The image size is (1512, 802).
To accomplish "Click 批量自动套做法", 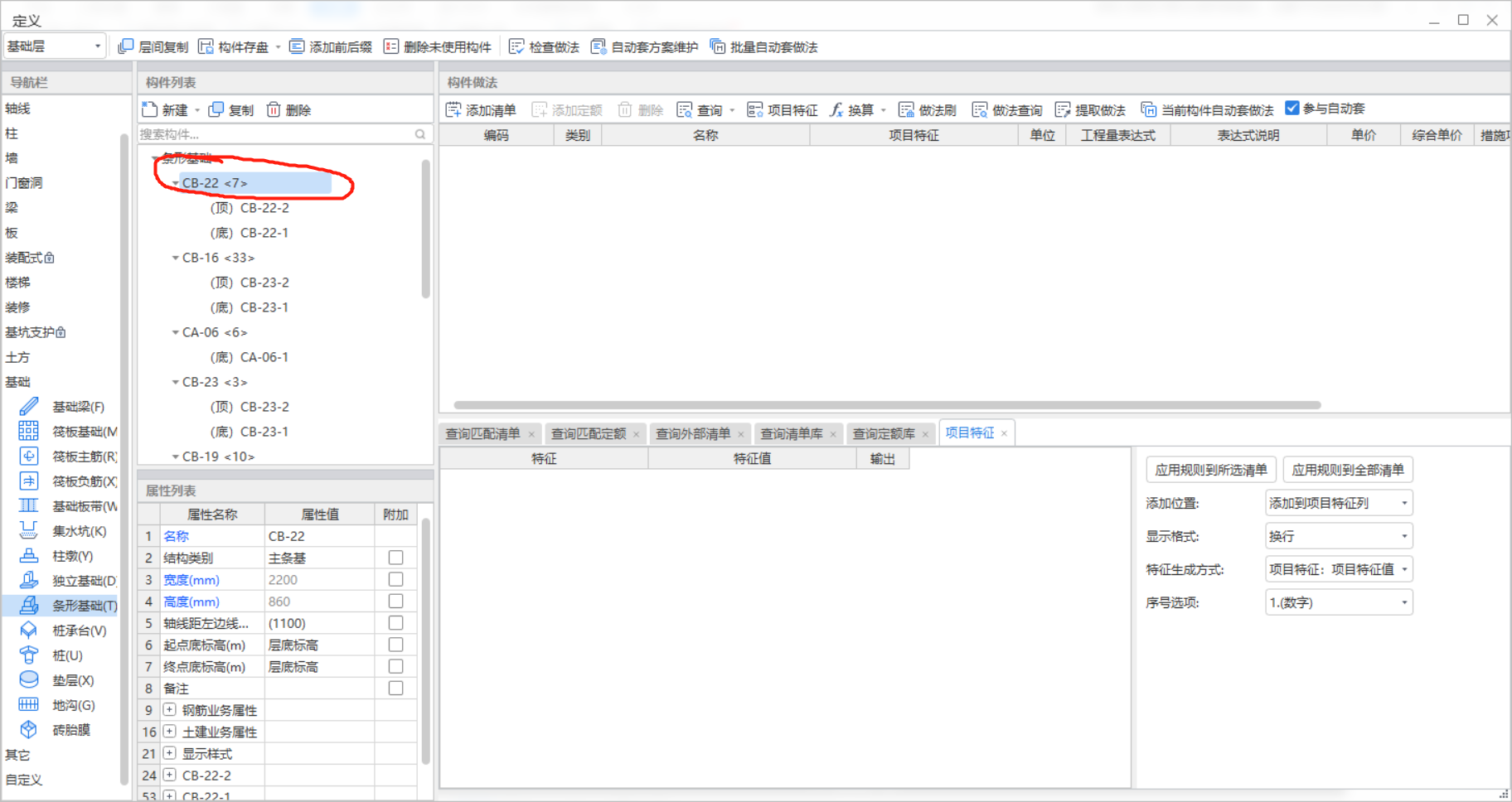I will 763,46.
